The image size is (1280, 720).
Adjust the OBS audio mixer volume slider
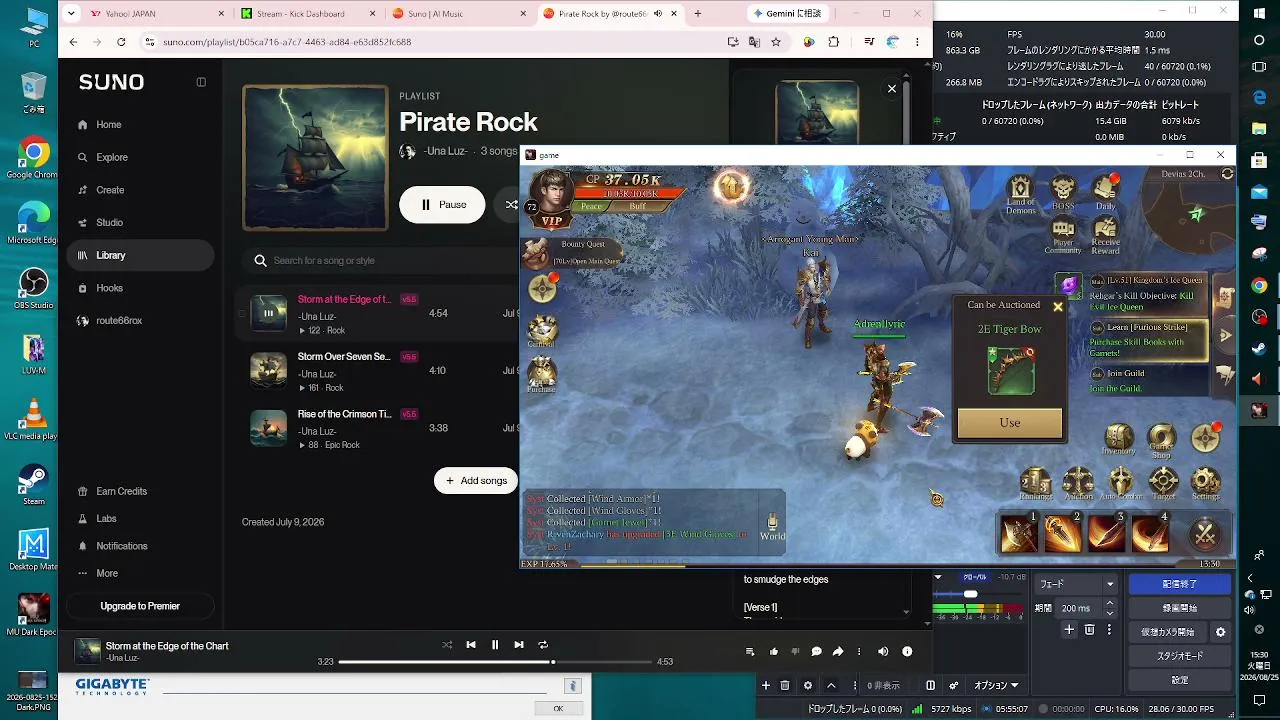click(971, 594)
